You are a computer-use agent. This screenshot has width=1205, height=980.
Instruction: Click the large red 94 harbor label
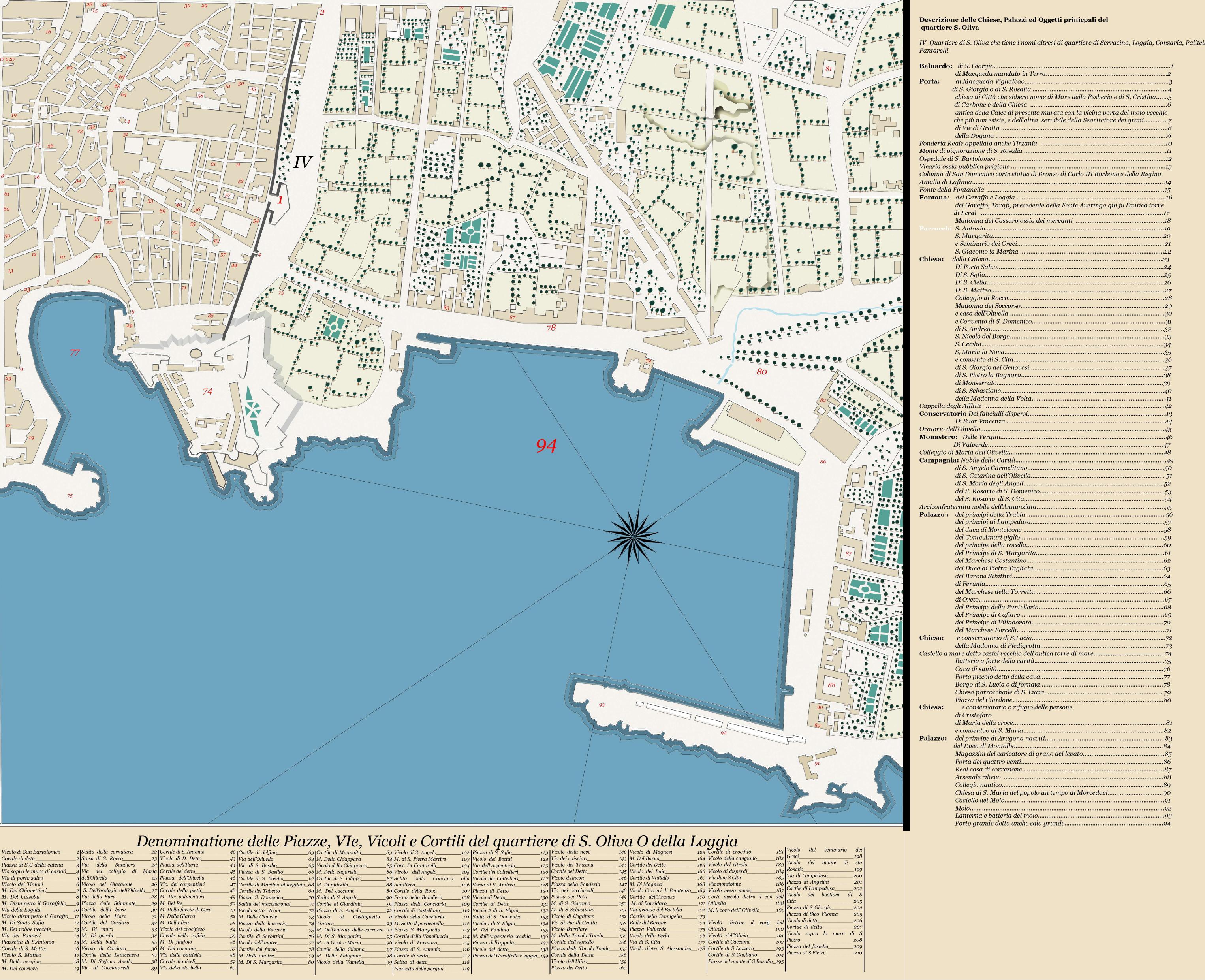tap(546, 446)
